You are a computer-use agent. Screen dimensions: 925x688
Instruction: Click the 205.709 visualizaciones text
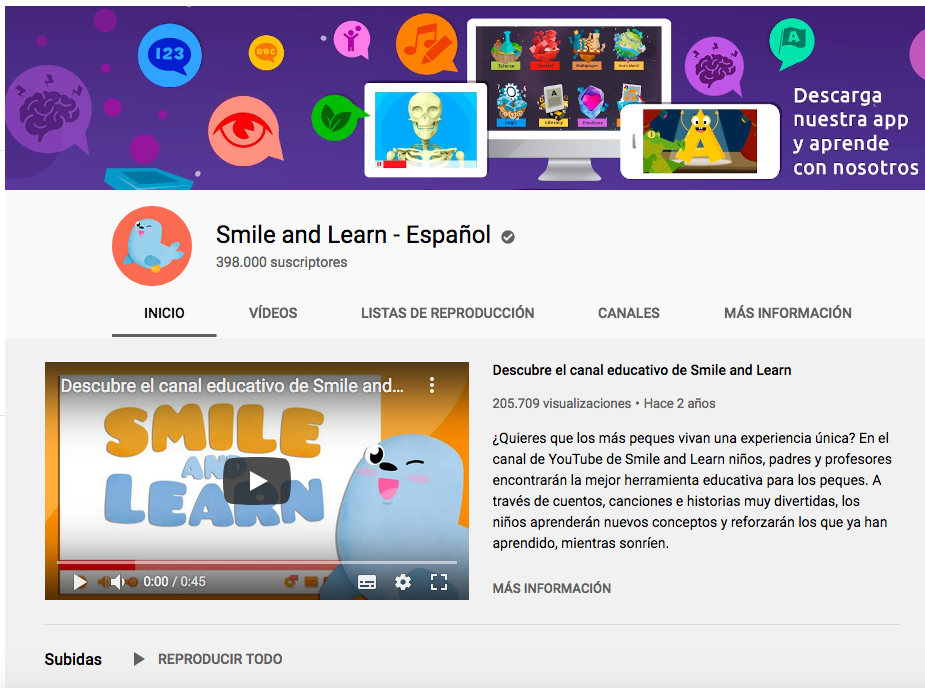562,404
